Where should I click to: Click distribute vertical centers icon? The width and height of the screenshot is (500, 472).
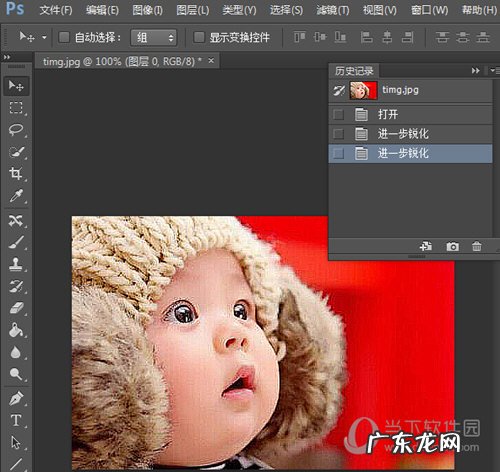(463, 37)
